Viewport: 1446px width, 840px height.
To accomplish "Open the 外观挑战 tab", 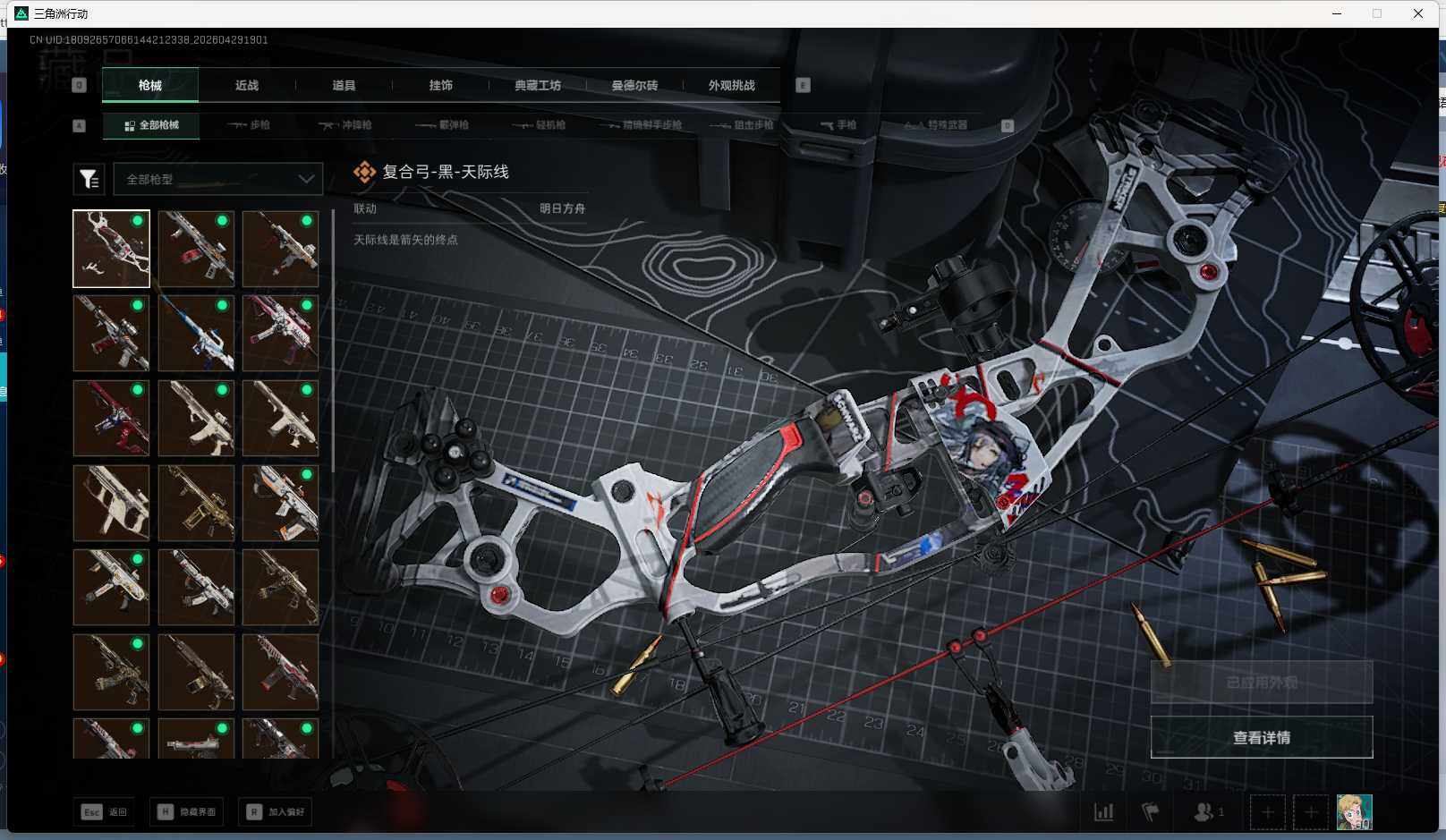I will [731, 85].
